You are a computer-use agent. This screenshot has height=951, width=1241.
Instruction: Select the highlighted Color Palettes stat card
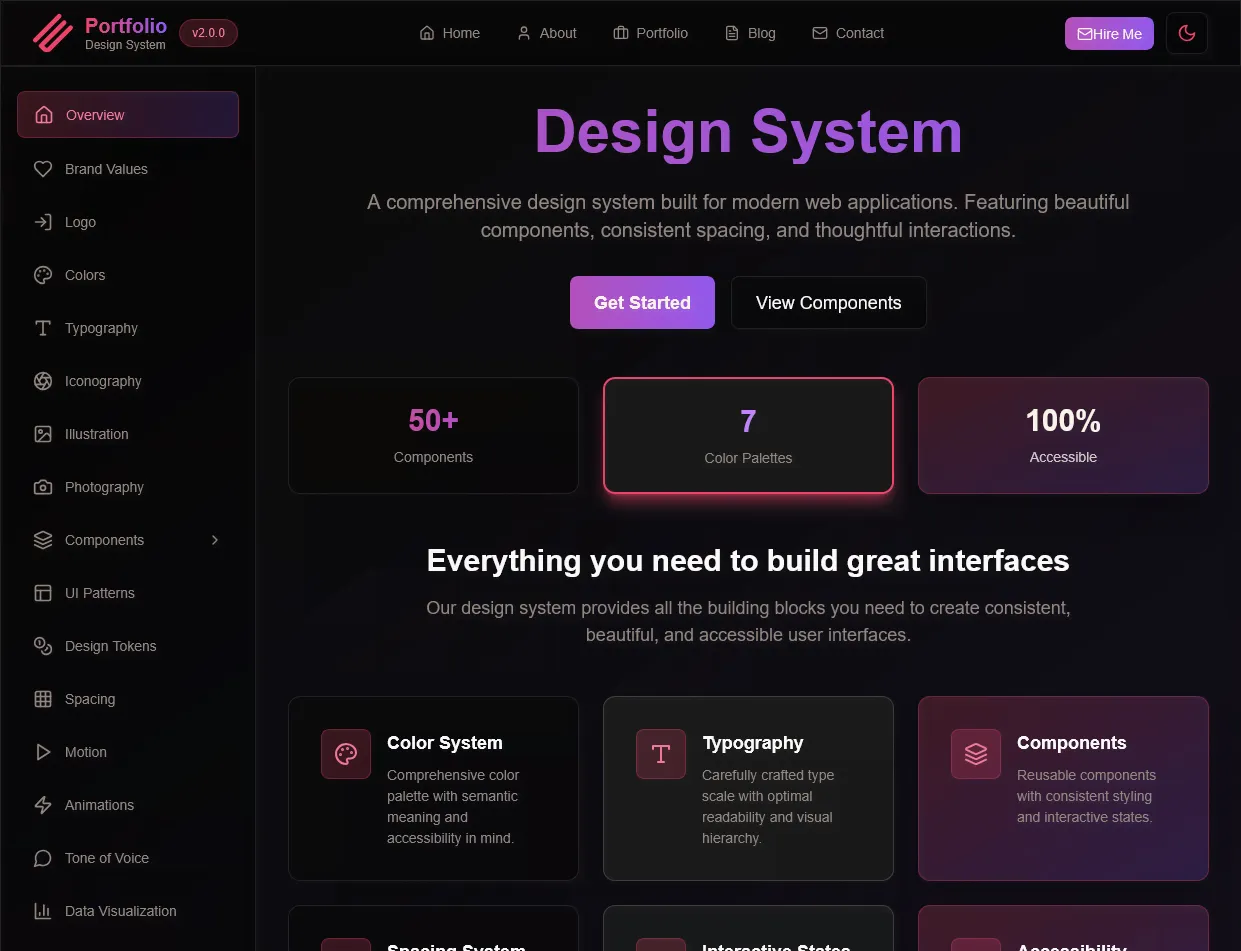748,435
